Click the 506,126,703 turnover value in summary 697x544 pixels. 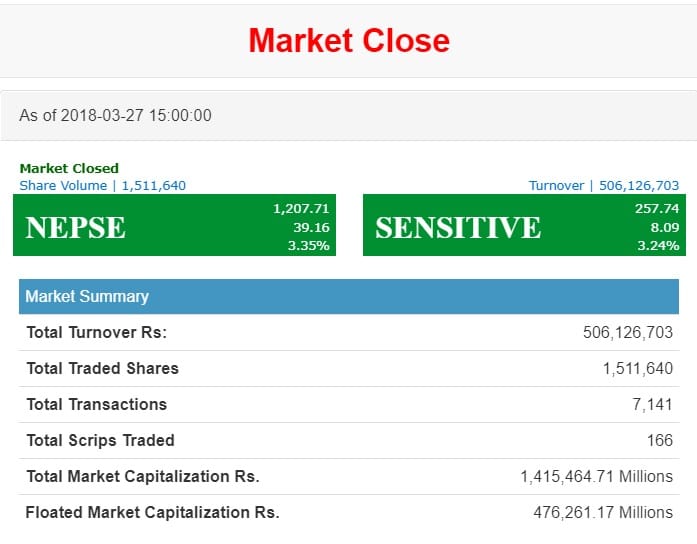628,332
